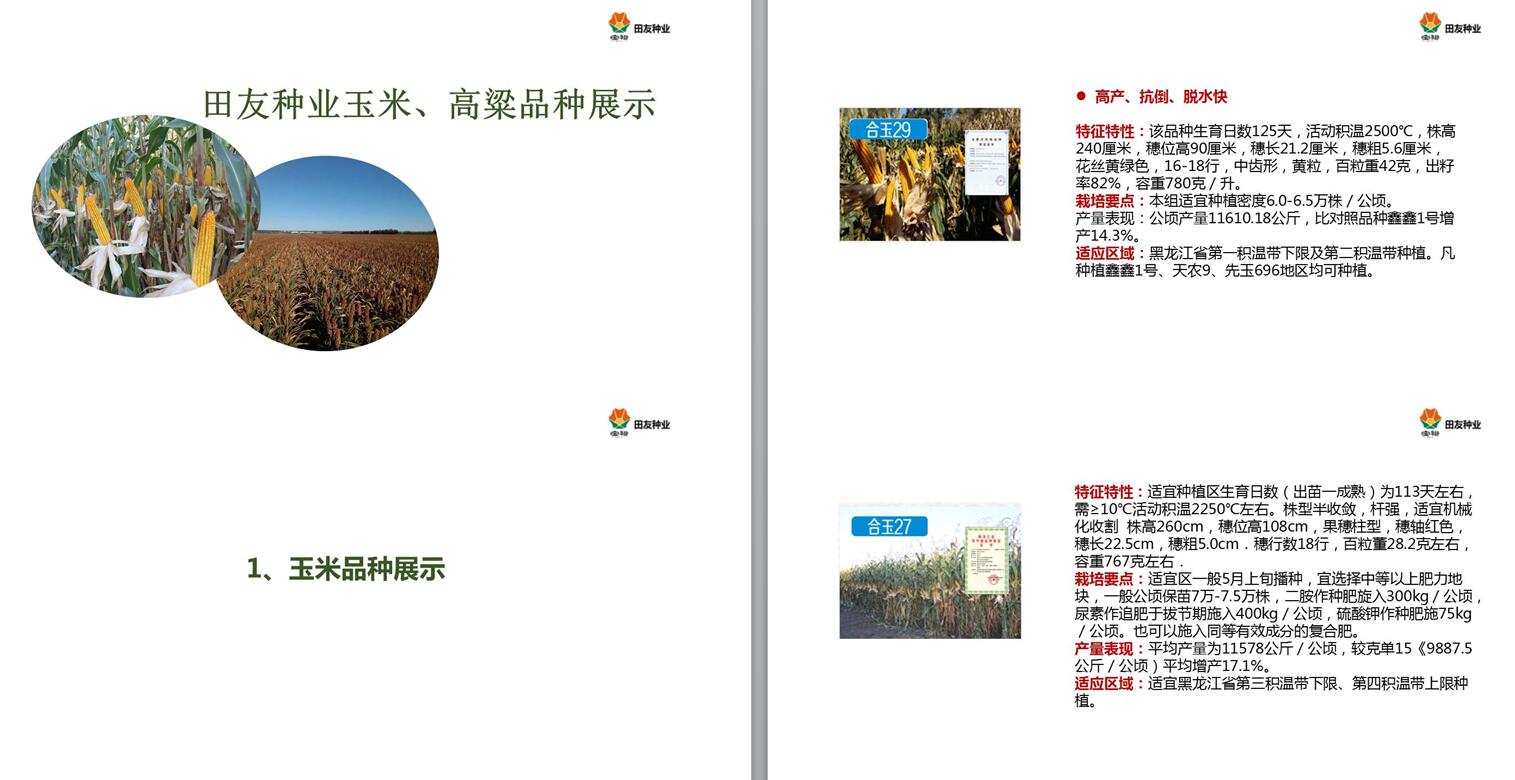Click the 合玉29 corn photo
1515x780 pixels.
[930, 174]
